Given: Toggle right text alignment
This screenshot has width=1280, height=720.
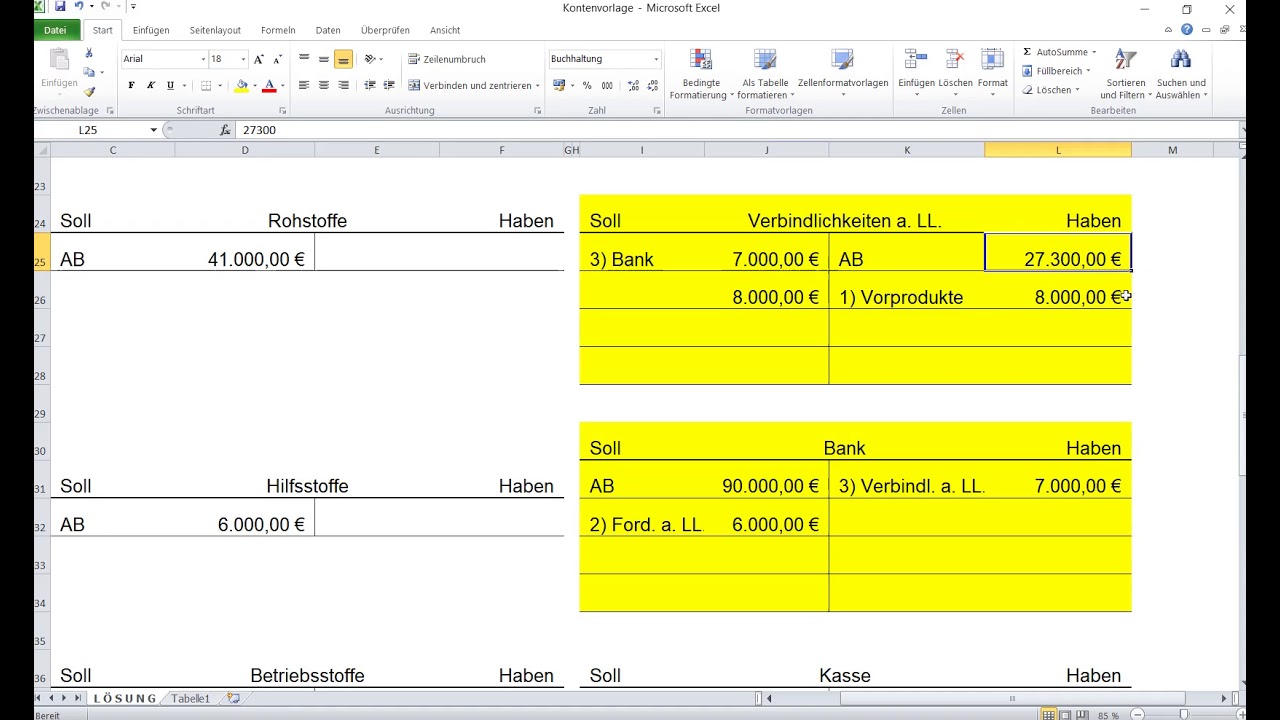Looking at the screenshot, I should click(343, 85).
